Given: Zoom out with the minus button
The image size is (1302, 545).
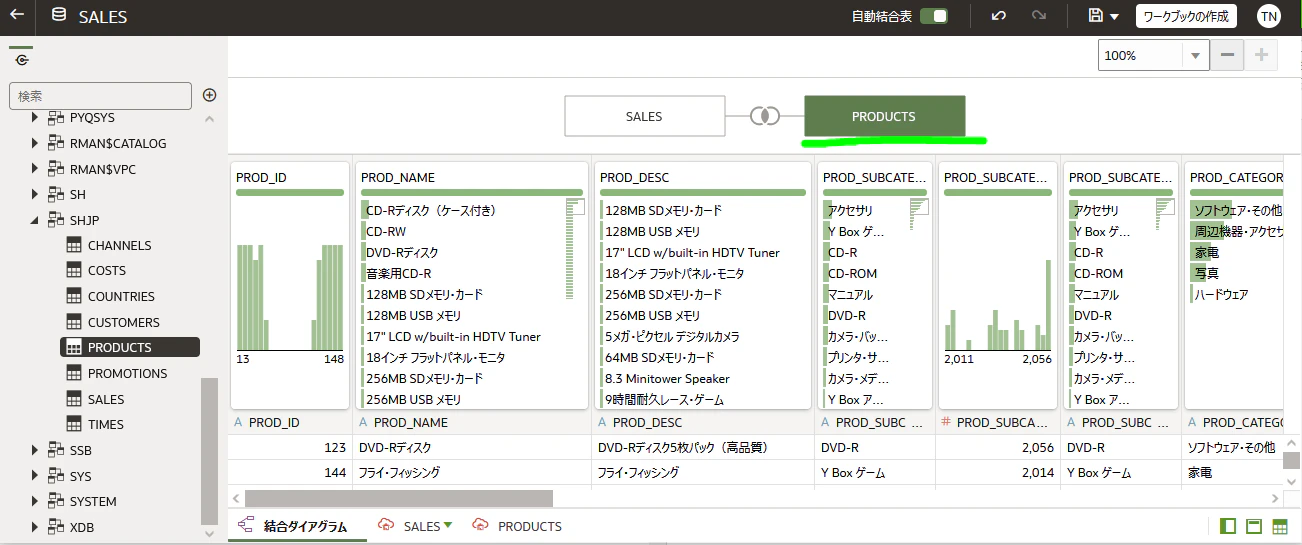Looking at the screenshot, I should tap(1228, 55).
